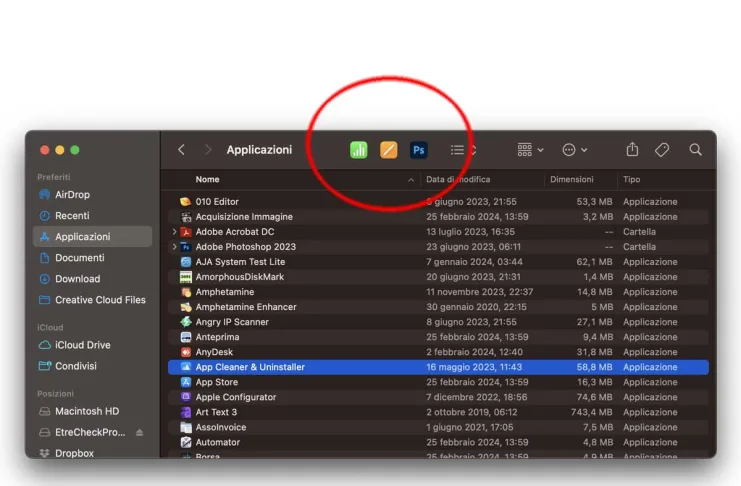The height and width of the screenshot is (486, 741).
Task: Sort by Tipo column header
Action: [x=631, y=180]
